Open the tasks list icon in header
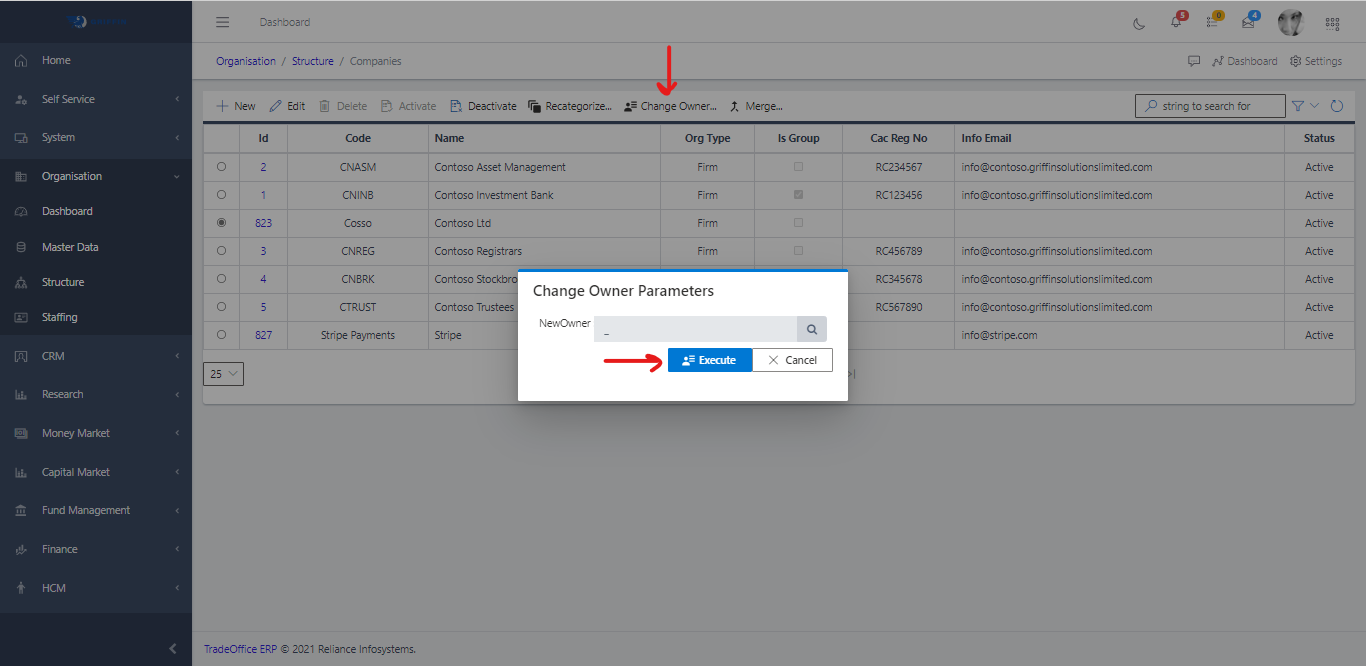 point(1212,23)
